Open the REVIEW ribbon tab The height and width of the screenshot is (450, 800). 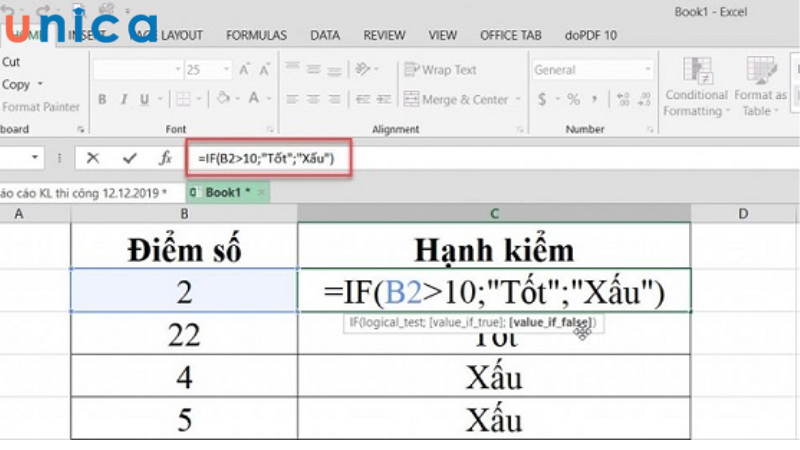(x=384, y=35)
